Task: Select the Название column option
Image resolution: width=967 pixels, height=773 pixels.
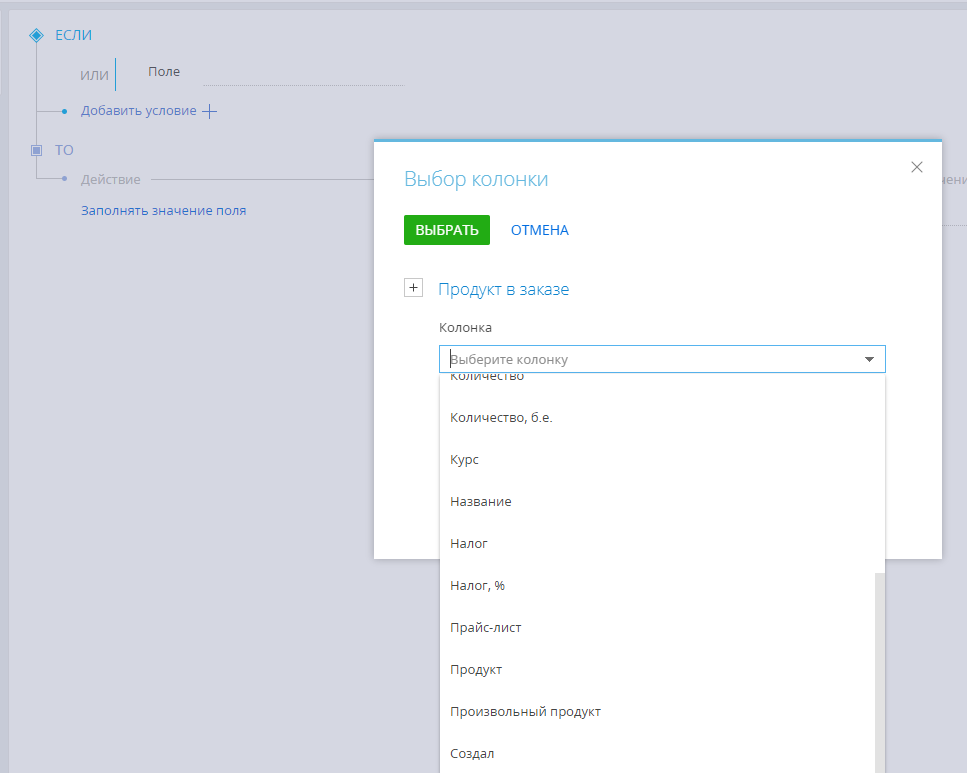Action: (x=481, y=502)
